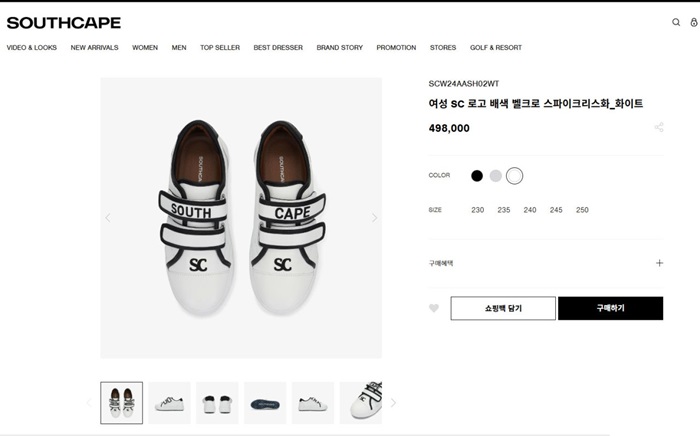Select size 240
700x436 pixels.
[x=530, y=210]
